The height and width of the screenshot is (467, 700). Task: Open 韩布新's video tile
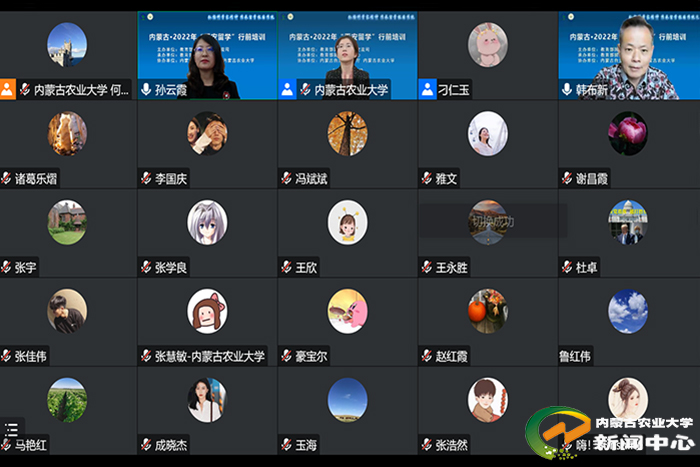click(629, 55)
